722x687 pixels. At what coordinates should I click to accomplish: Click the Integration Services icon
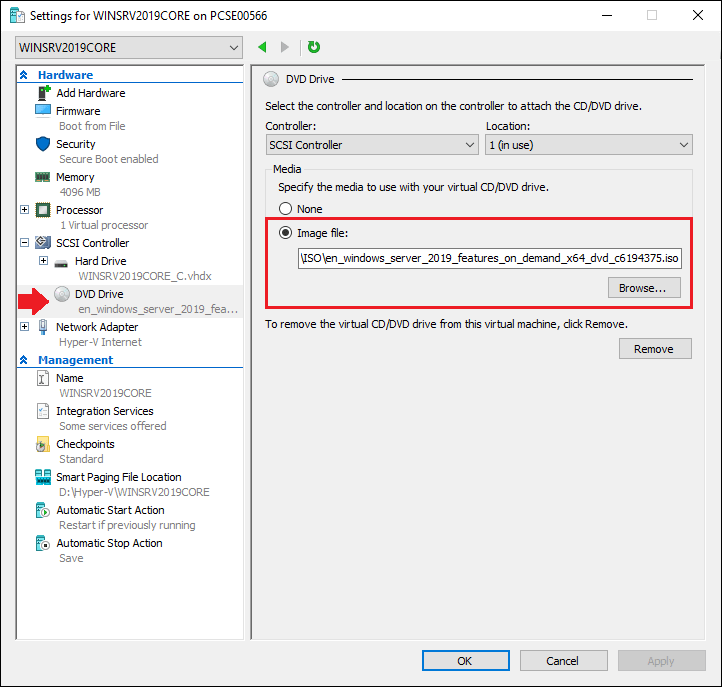click(x=43, y=411)
